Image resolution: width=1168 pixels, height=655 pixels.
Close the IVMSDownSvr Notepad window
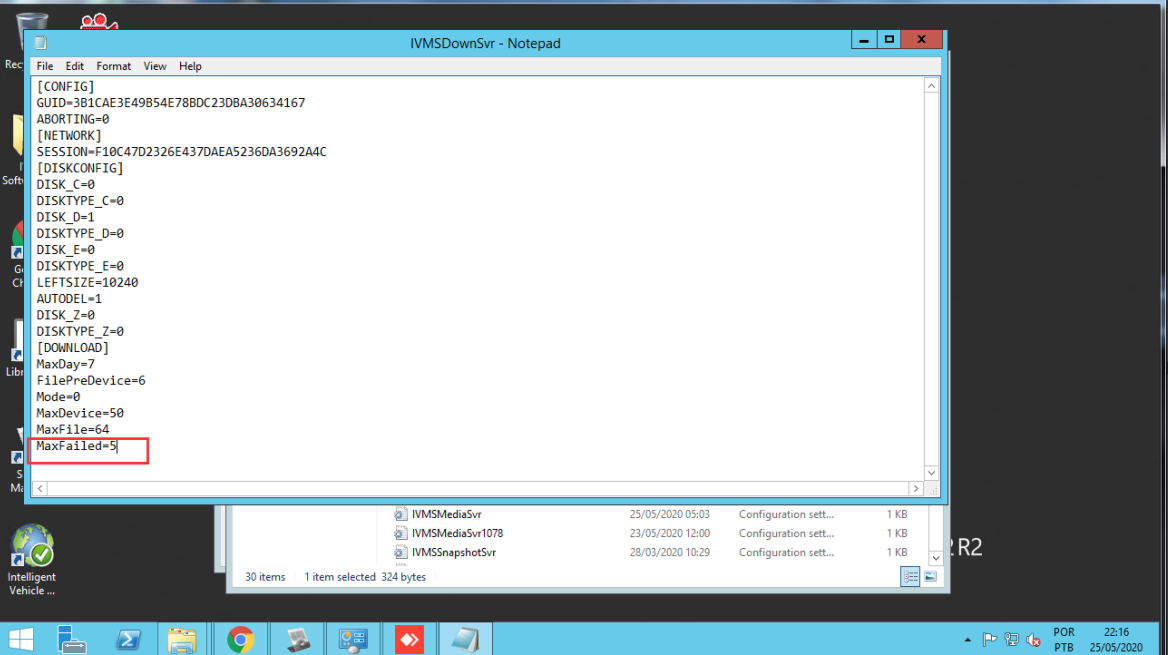pyautogui.click(x=921, y=40)
